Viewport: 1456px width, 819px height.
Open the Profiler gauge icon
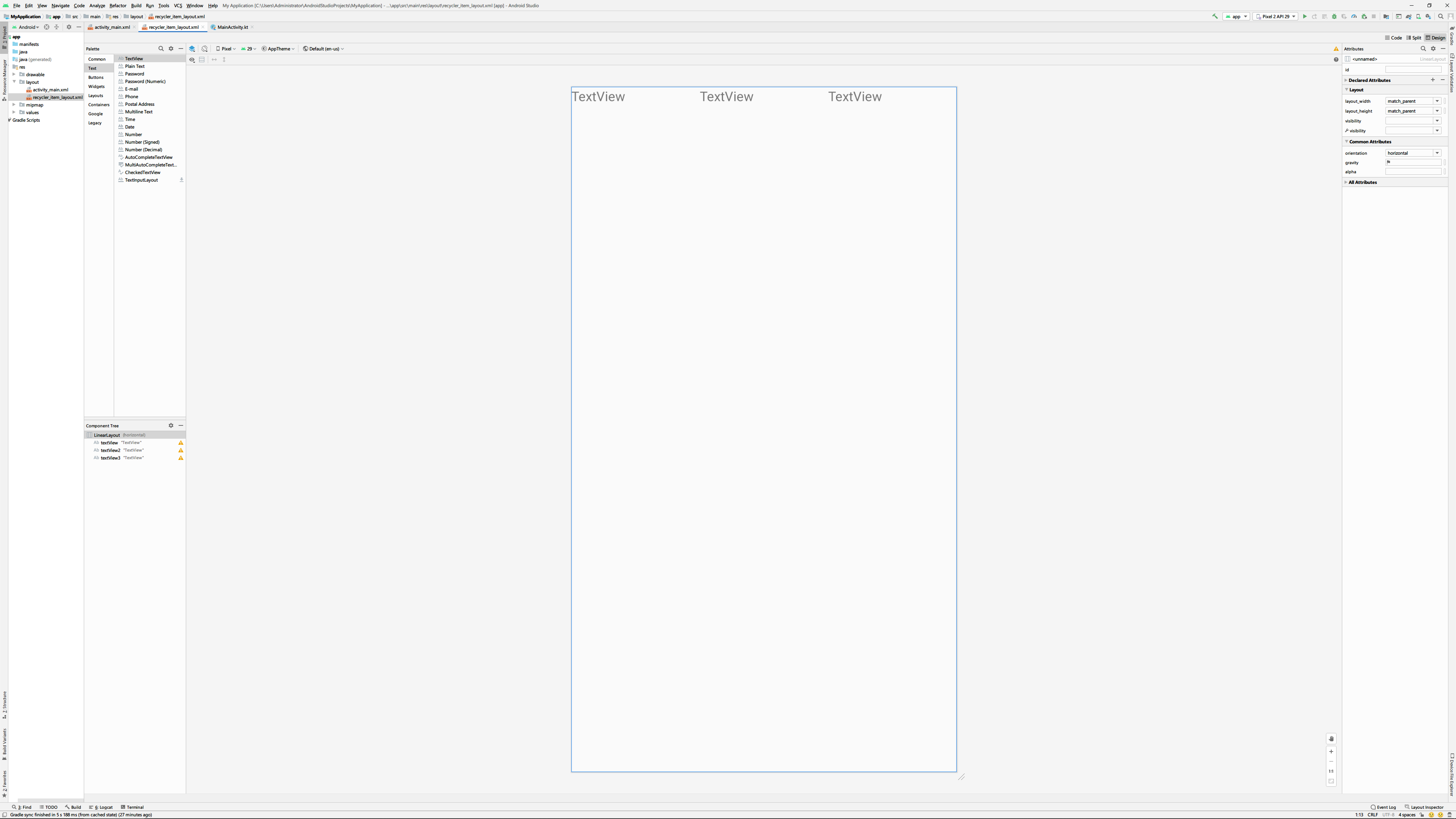pyautogui.click(x=1354, y=16)
